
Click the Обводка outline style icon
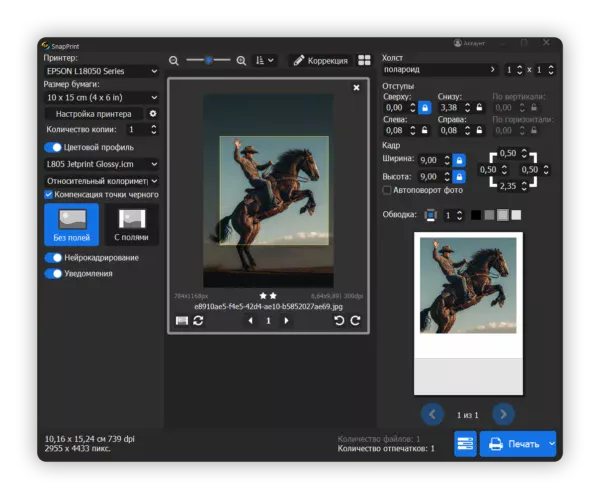[x=430, y=215]
